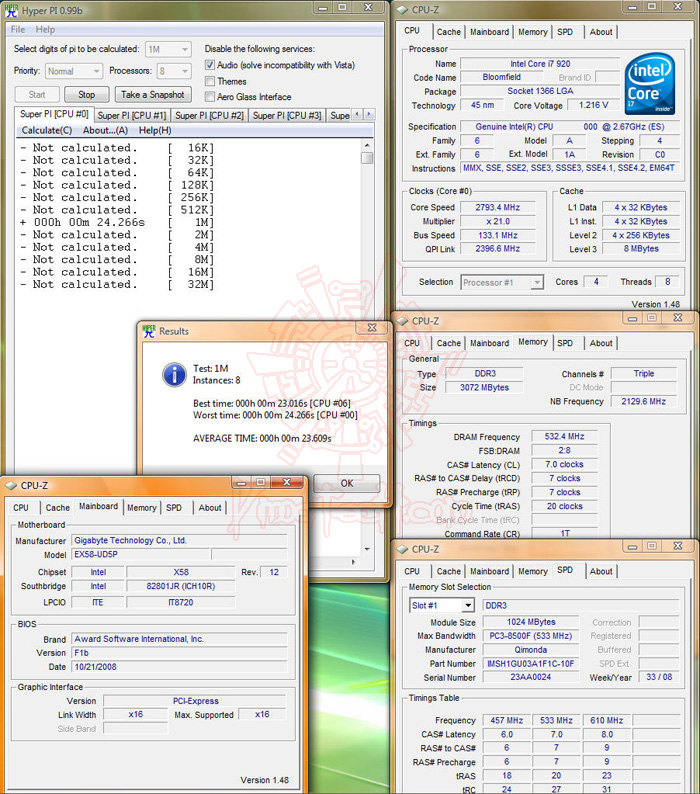This screenshot has width=700, height=794.
Task: Click the BIOS Date 10/21/2008 field
Action: click(179, 667)
